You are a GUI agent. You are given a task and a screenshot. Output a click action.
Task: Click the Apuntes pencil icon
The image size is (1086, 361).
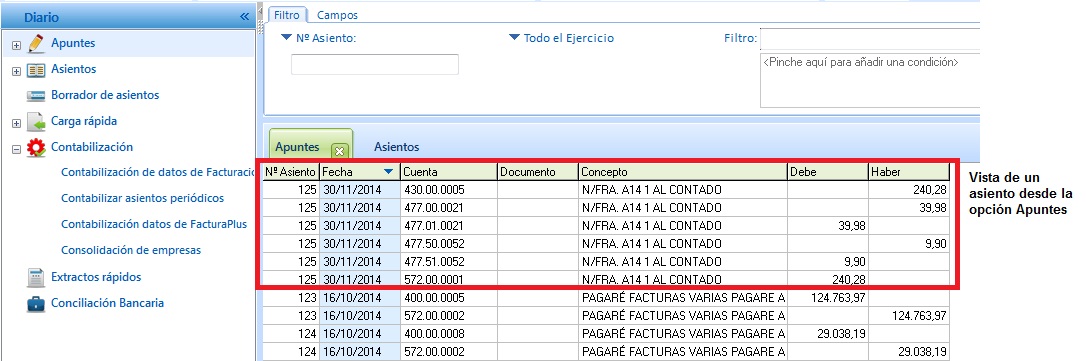36,44
